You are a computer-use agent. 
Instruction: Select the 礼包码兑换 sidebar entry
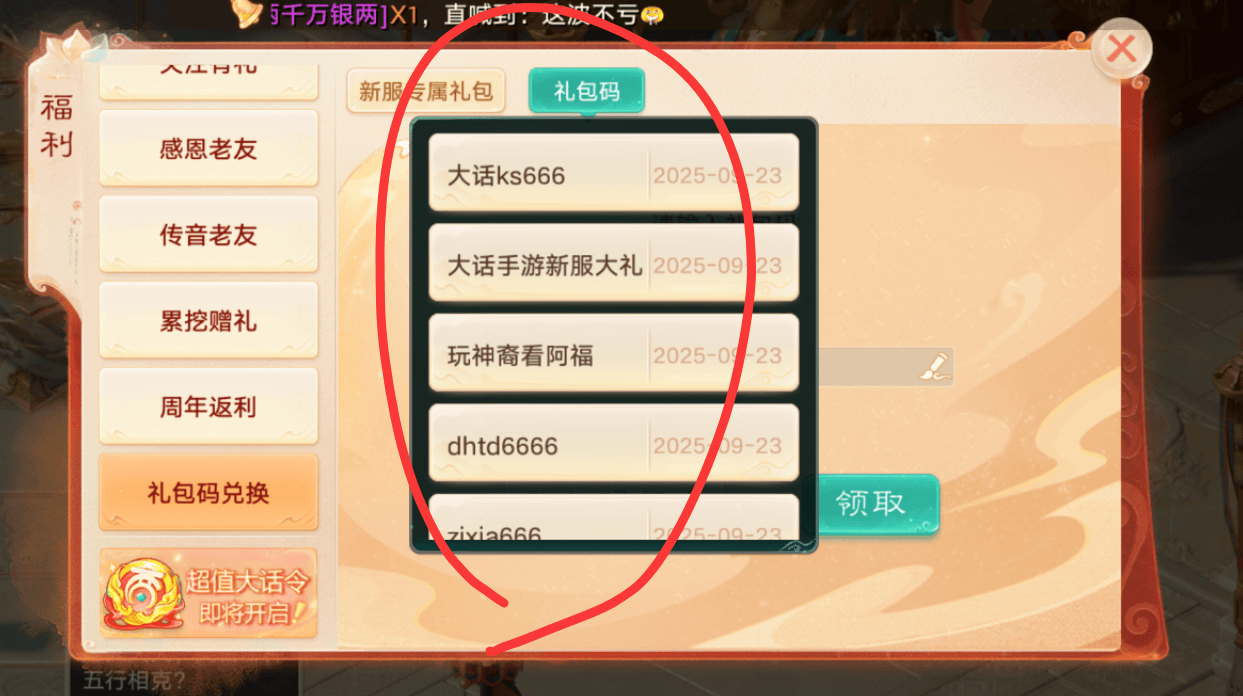(208, 493)
